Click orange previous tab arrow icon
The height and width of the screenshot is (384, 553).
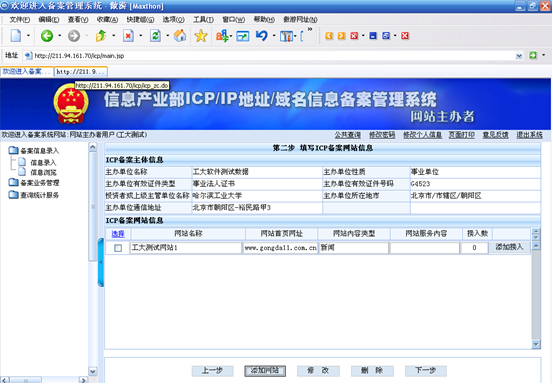coord(329,36)
